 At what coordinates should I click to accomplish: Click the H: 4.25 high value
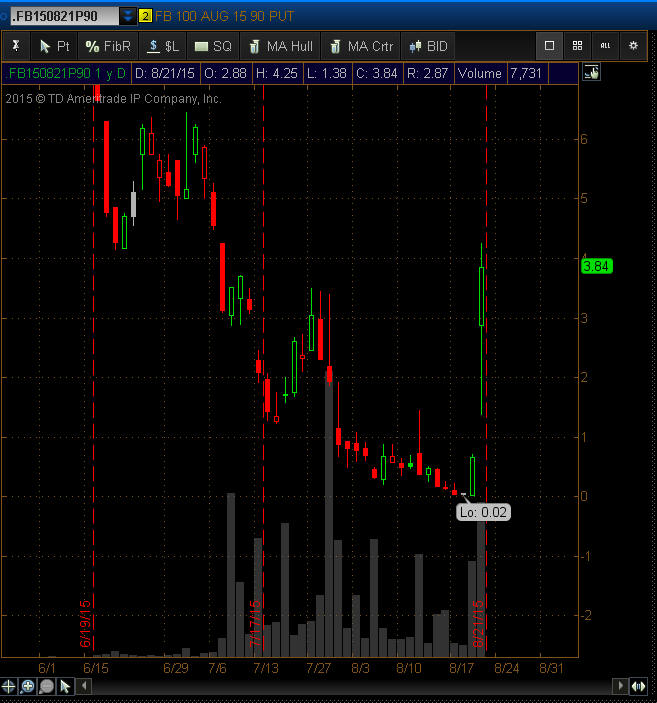coord(277,74)
